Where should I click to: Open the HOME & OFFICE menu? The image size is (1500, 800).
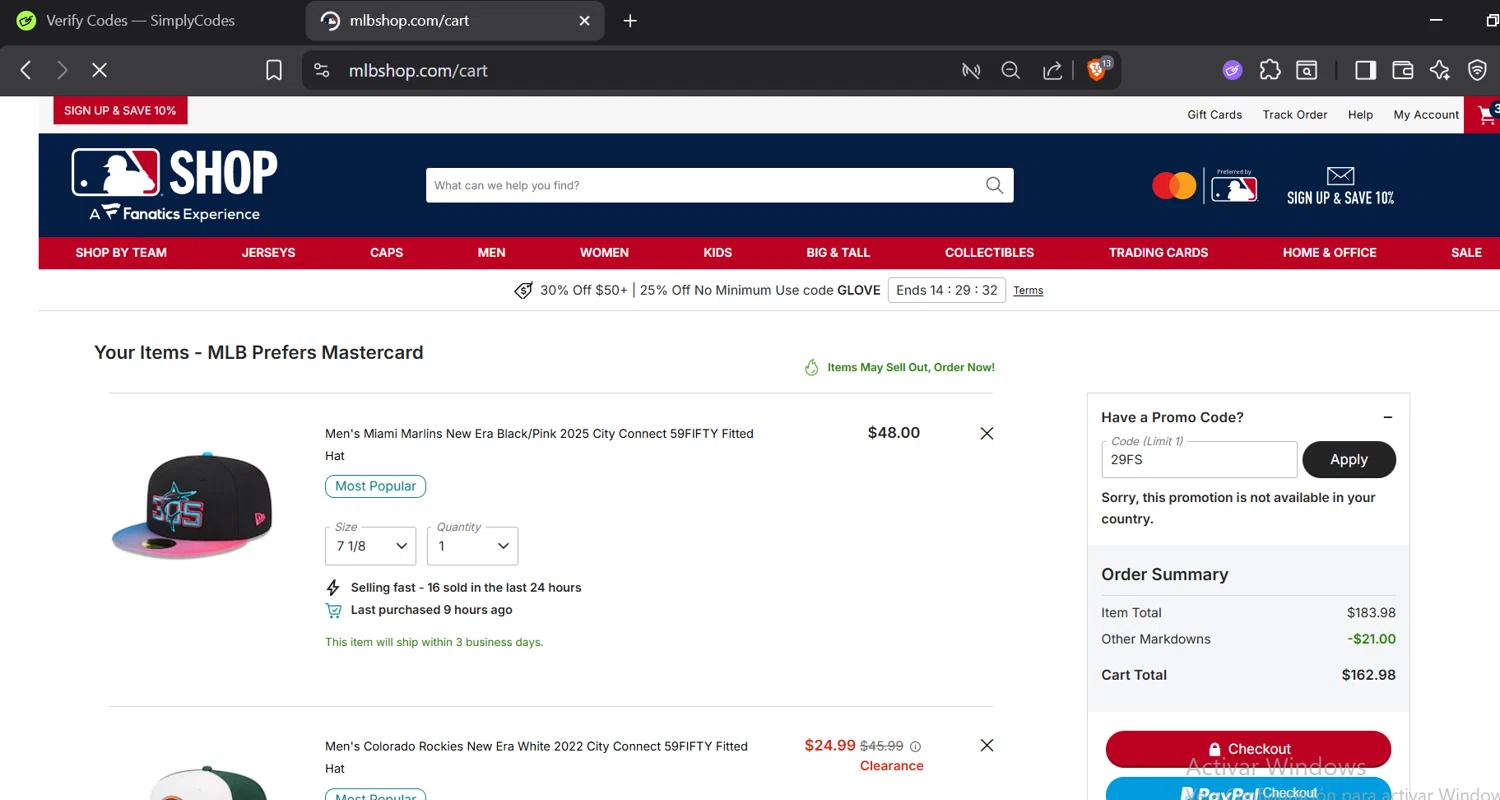click(x=1329, y=253)
